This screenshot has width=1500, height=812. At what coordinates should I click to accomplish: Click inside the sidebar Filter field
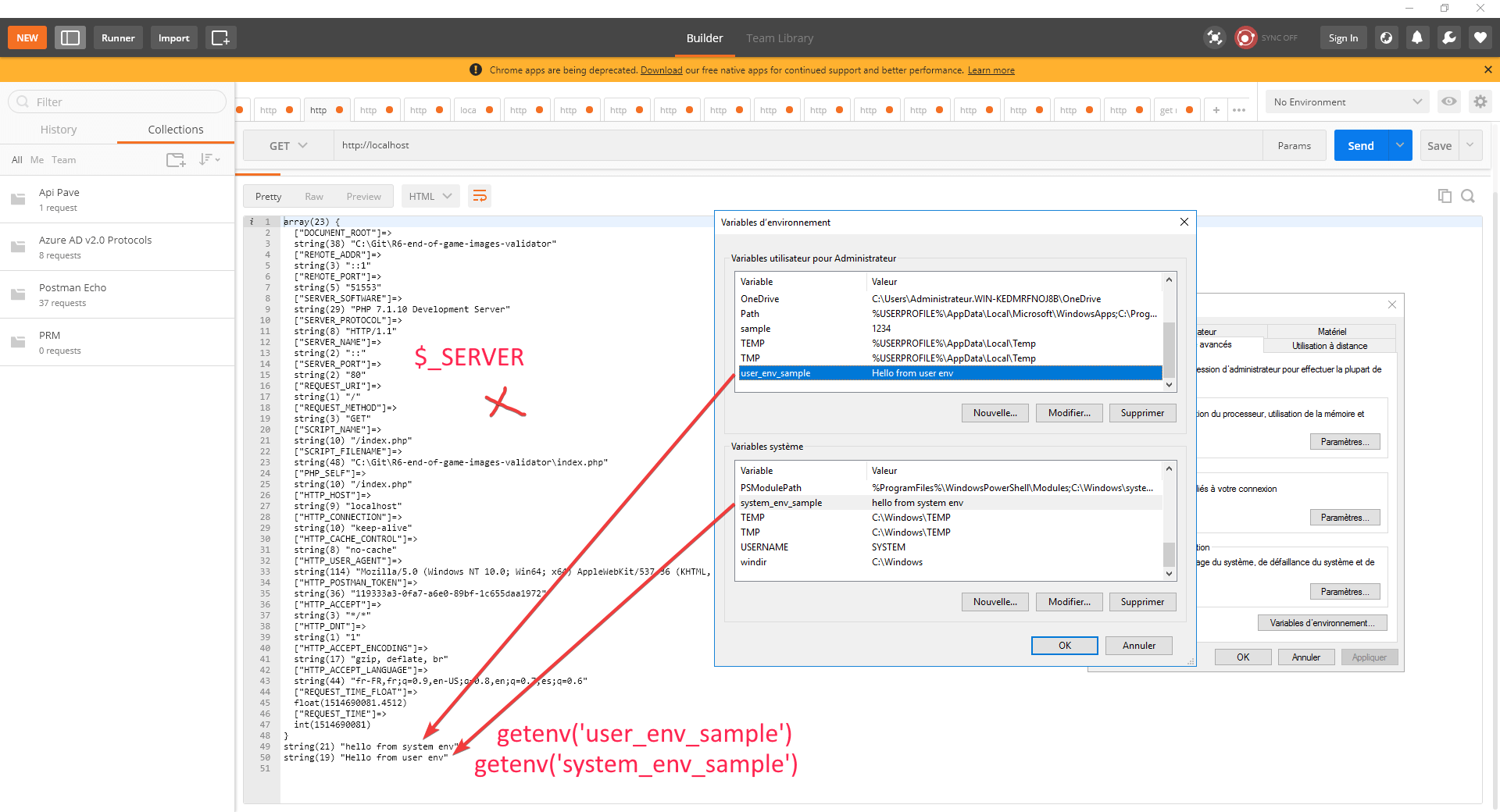pos(117,101)
